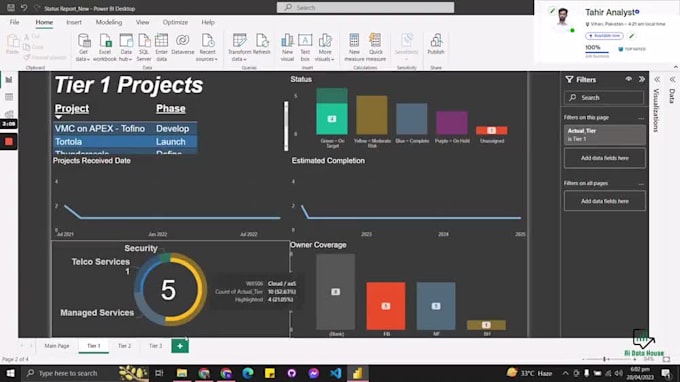Connect to SQL Server
Viewport: 680px width, 382px height.
coord(144,47)
